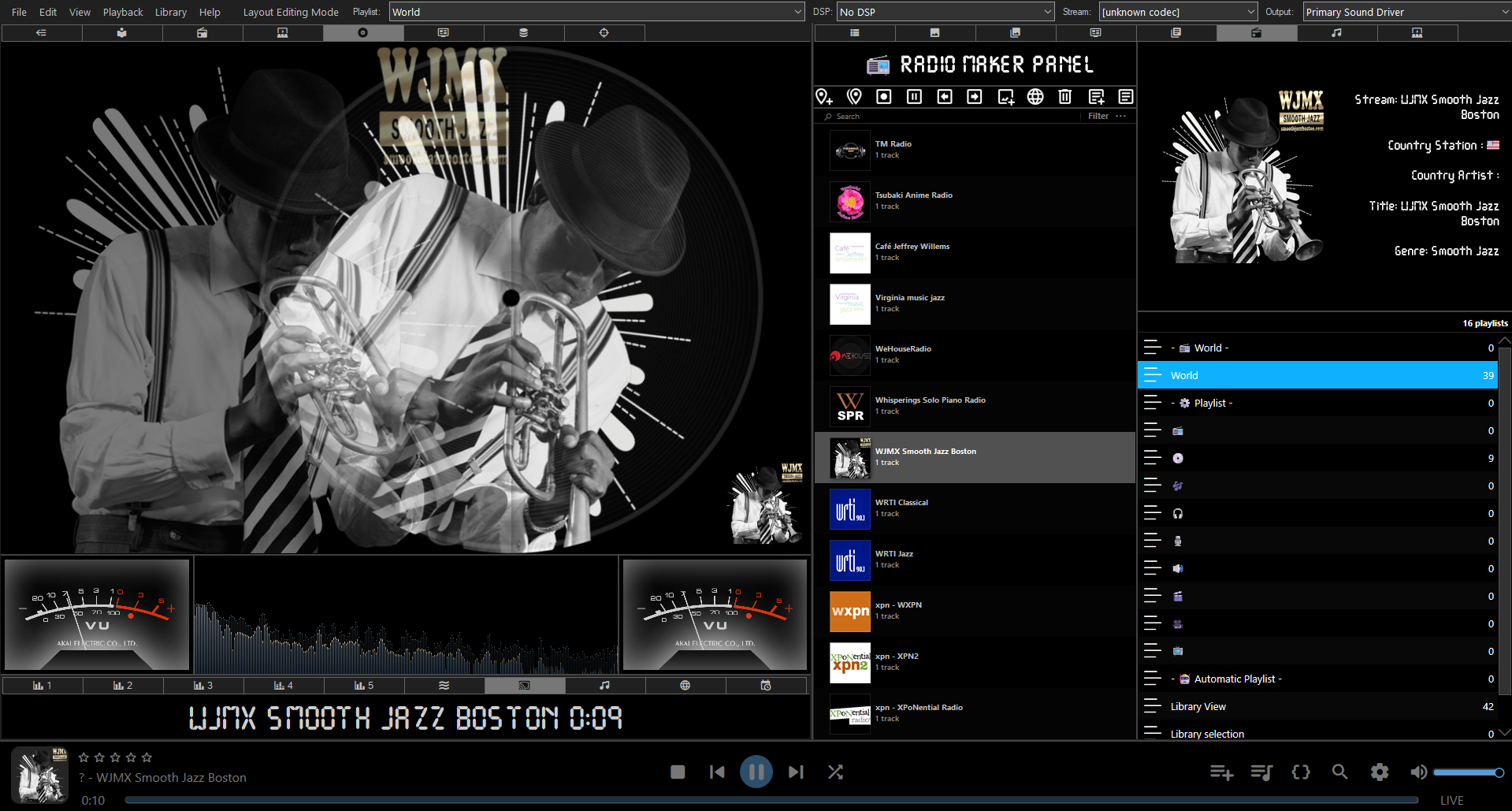Open the DSP dropdown showing No DSP
1512x811 pixels.
coord(945,12)
